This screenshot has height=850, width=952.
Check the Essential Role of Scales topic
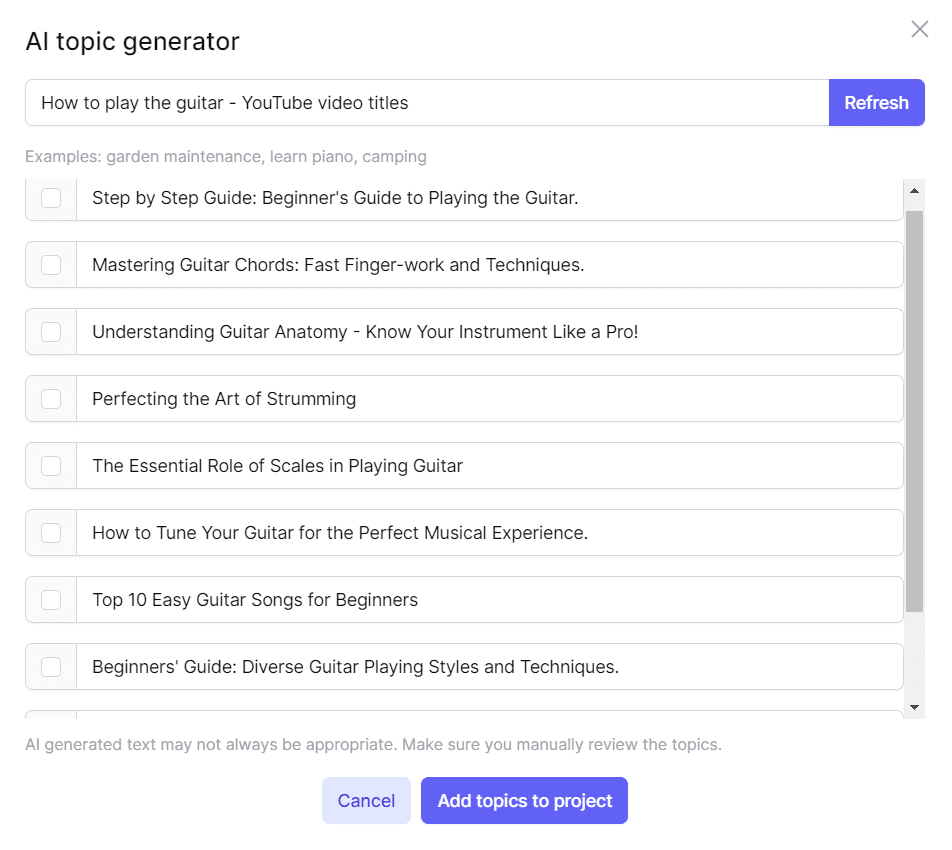[51, 466]
